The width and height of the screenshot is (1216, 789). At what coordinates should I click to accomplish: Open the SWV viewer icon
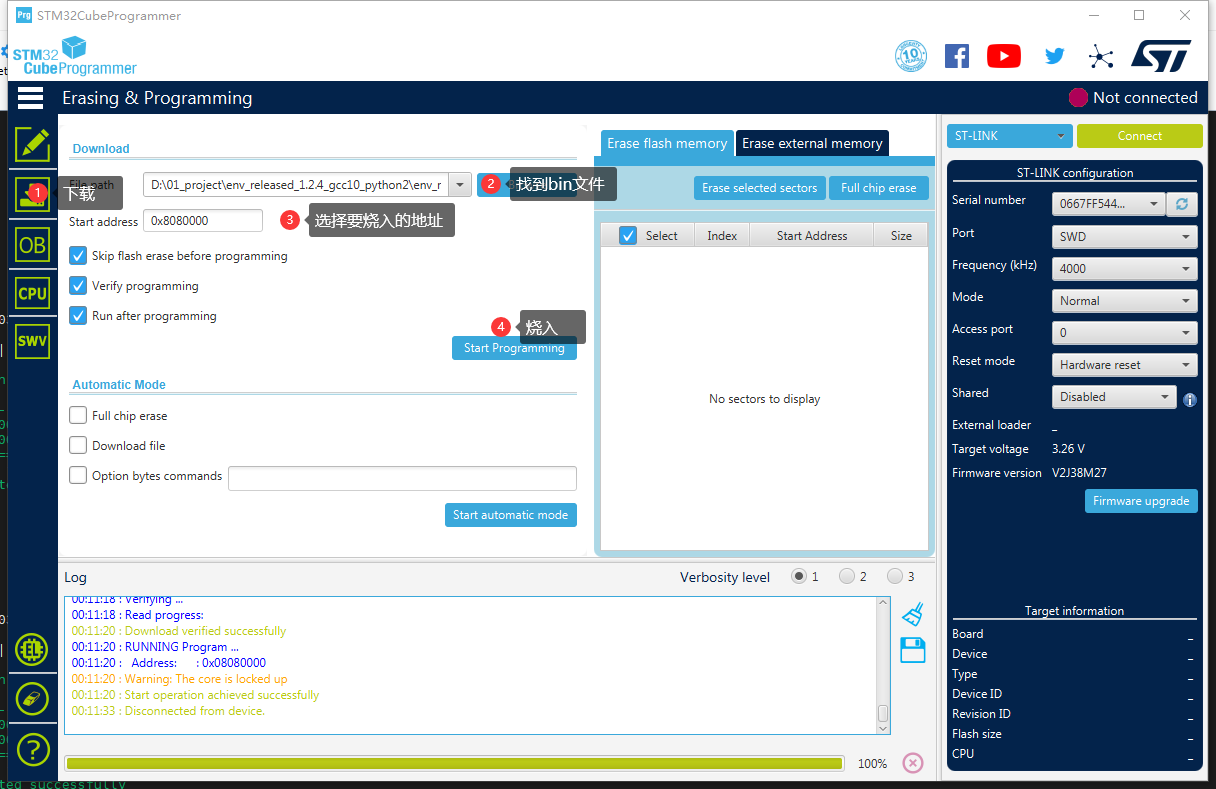point(32,341)
